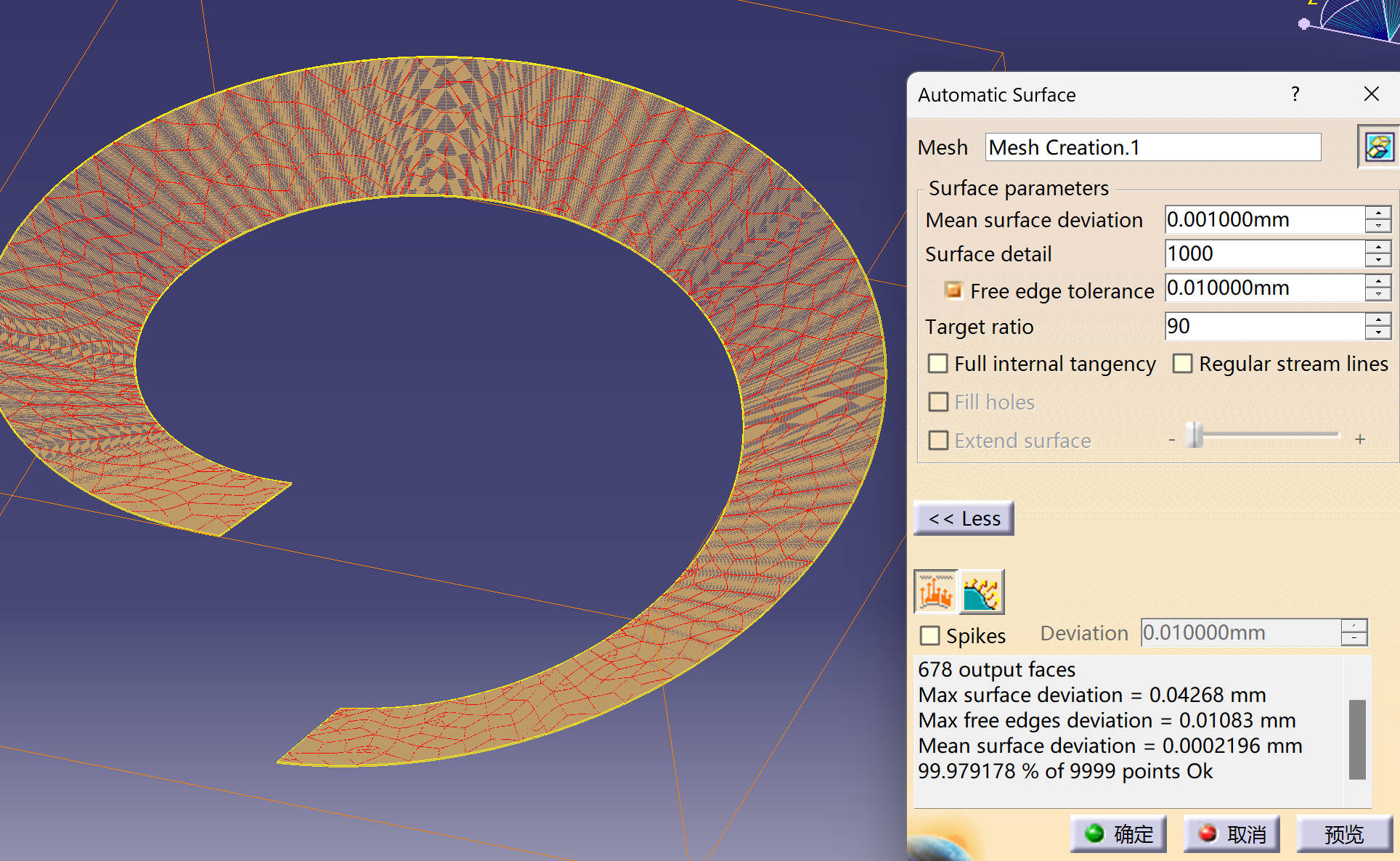Click the Mean surface deviation value field
This screenshot has width=1400, height=861.
tap(1265, 219)
